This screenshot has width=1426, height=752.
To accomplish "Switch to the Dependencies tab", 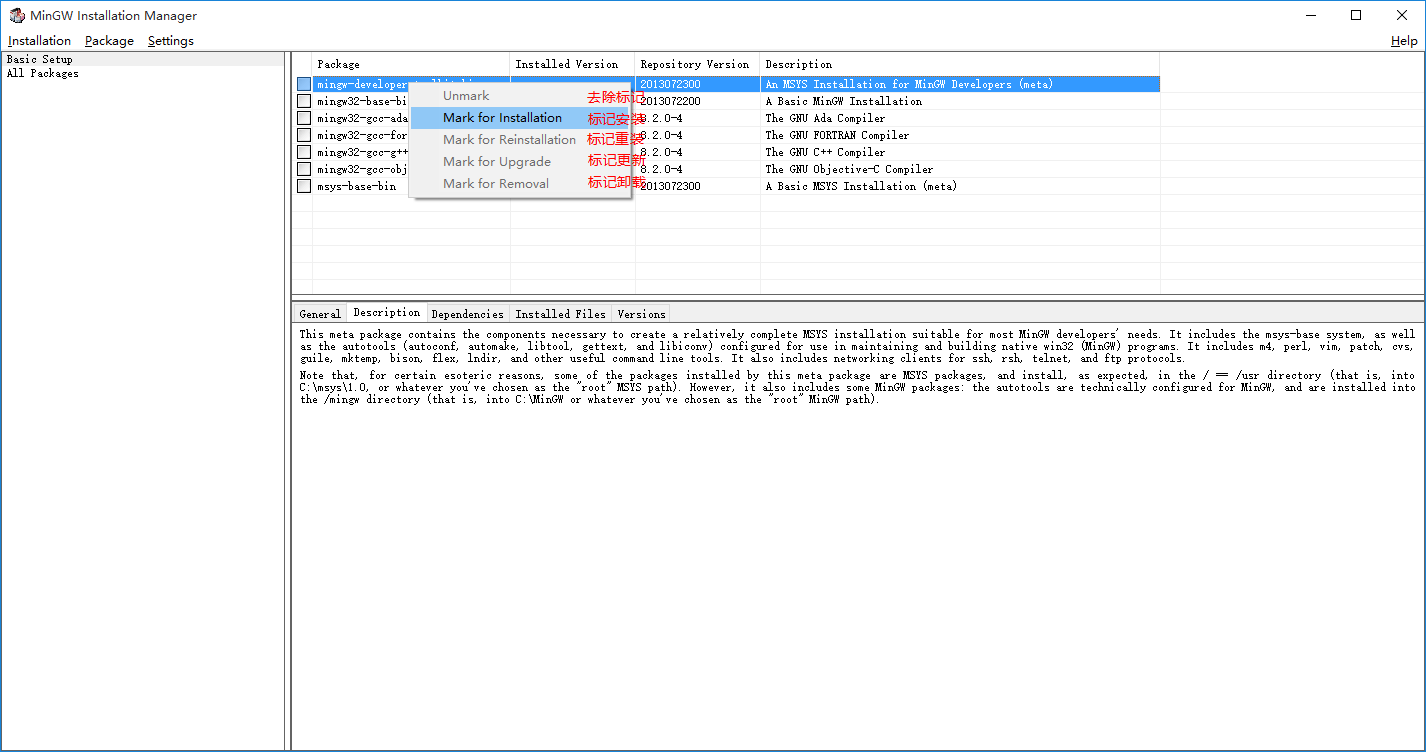I will 467,313.
